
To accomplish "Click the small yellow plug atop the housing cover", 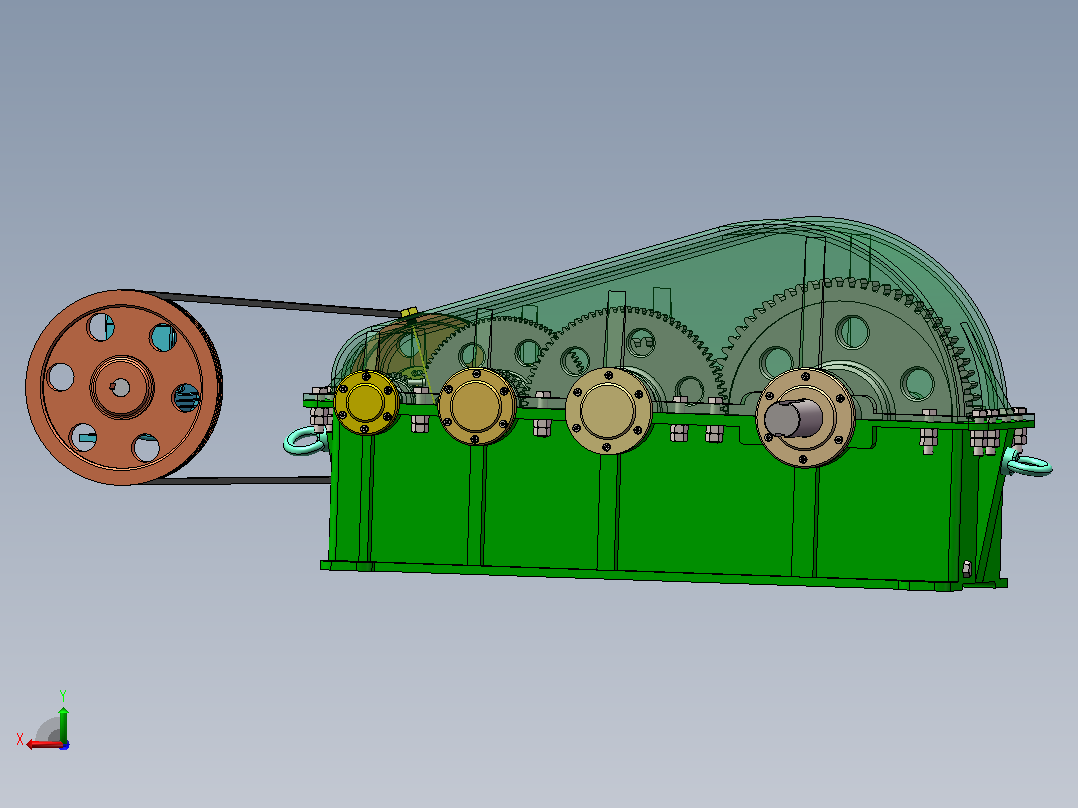I will [409, 313].
